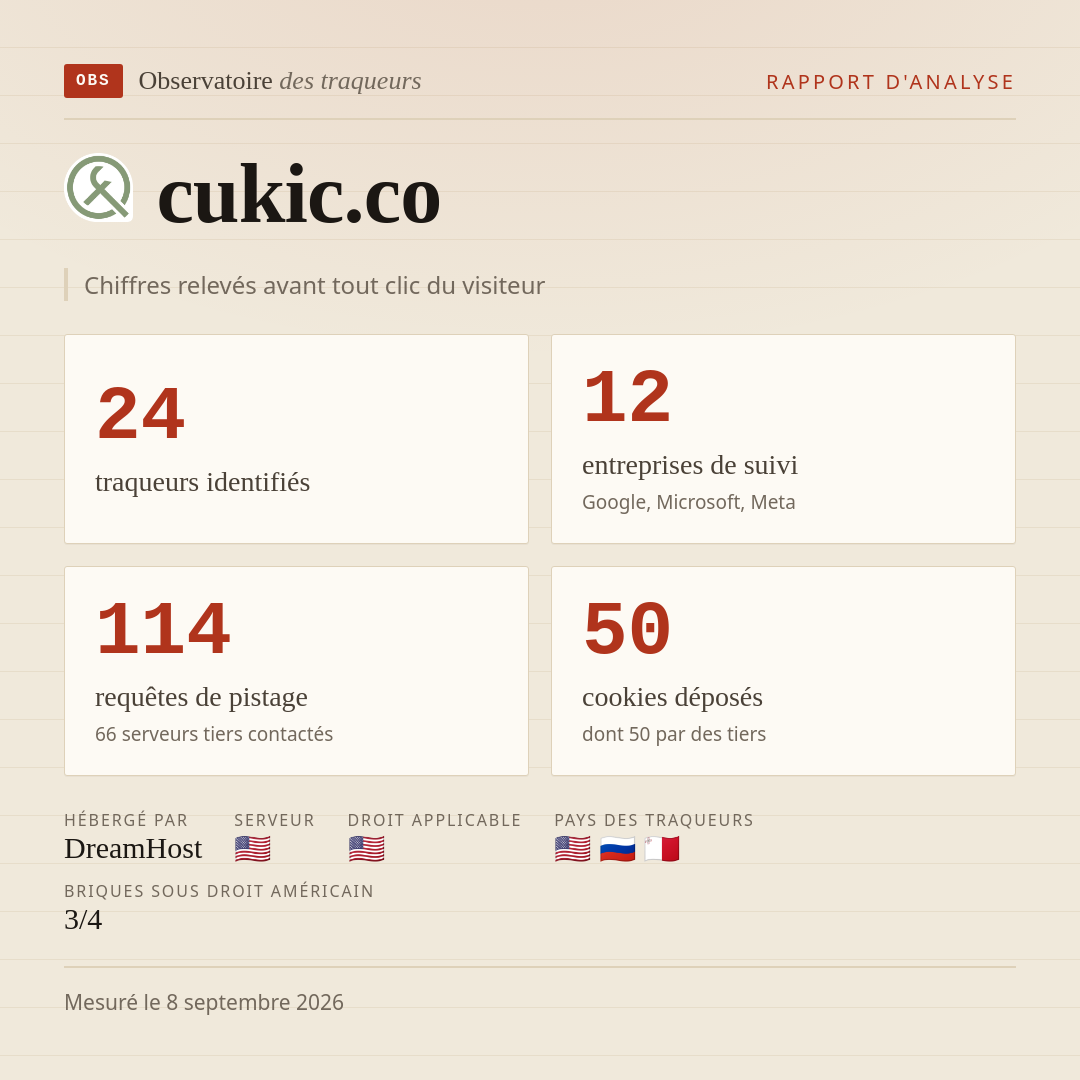Click '66 serveurs tiers contactés' text
This screenshot has width=1080, height=1080.
click(214, 734)
